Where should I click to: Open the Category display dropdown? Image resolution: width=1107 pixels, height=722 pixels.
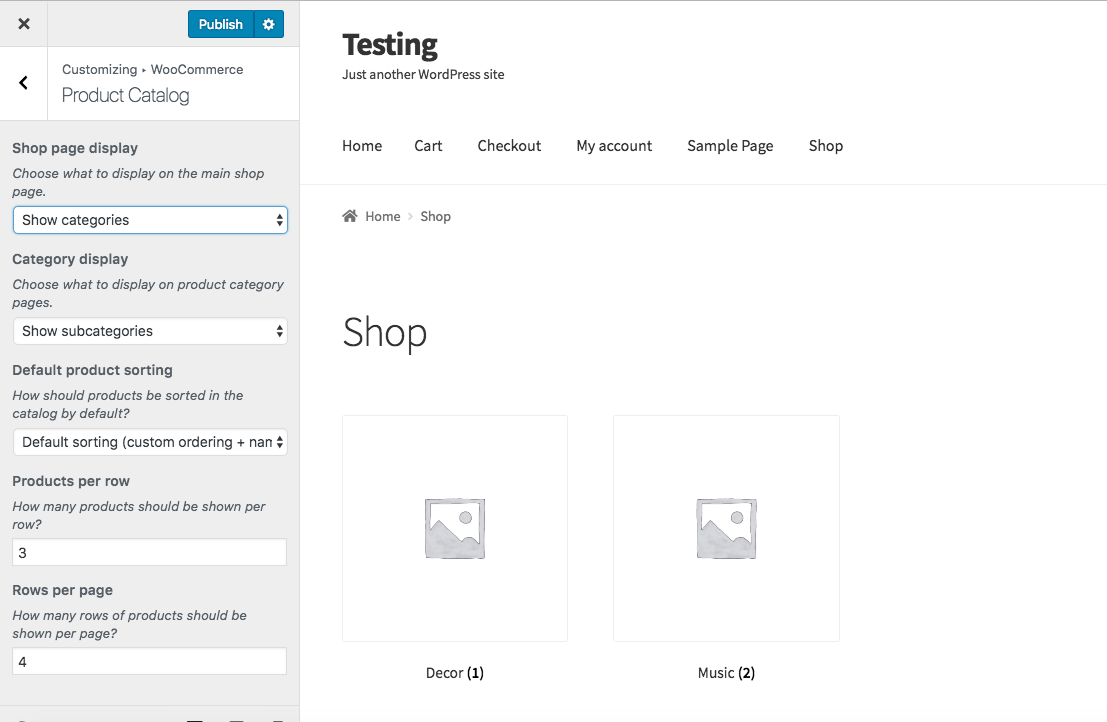(x=150, y=331)
